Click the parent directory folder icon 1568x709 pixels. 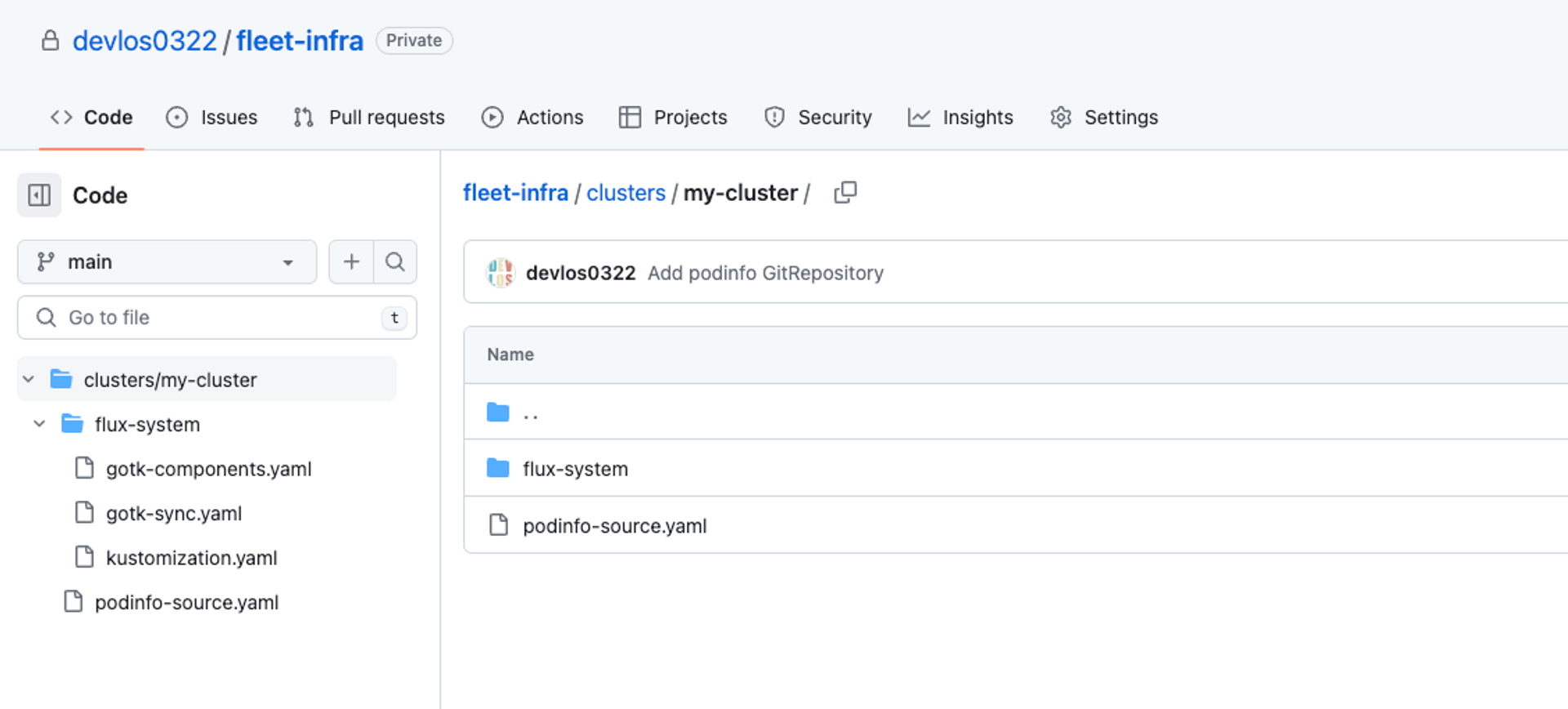point(498,412)
